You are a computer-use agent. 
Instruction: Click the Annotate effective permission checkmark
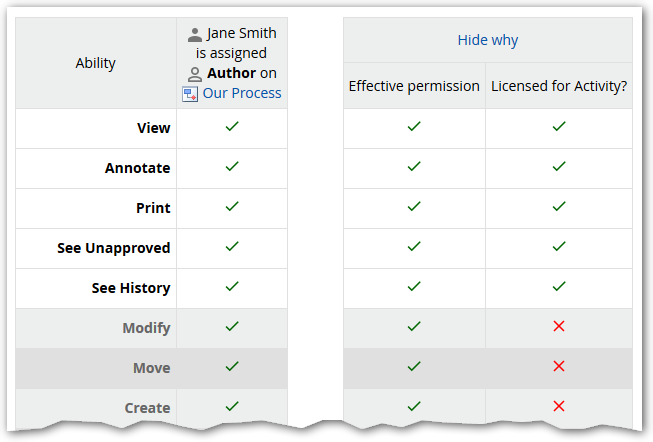(x=414, y=167)
